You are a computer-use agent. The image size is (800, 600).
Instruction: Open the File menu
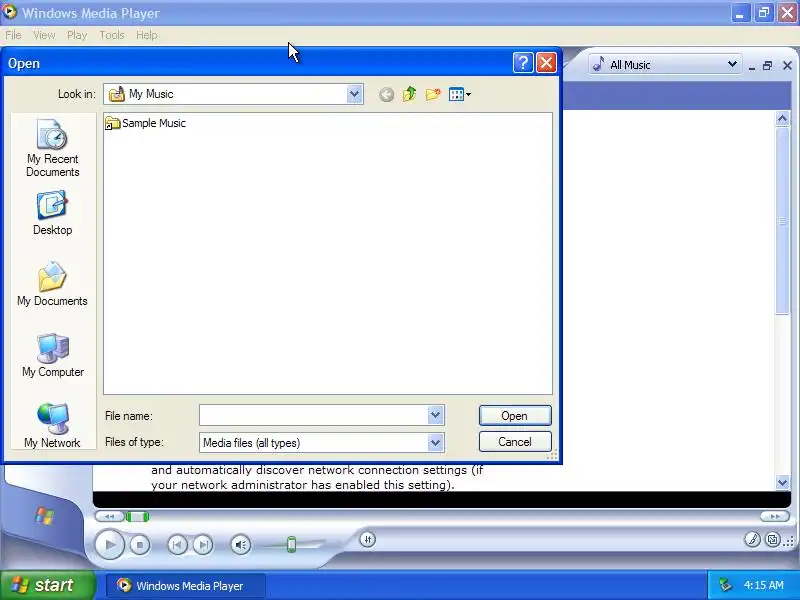tap(13, 35)
